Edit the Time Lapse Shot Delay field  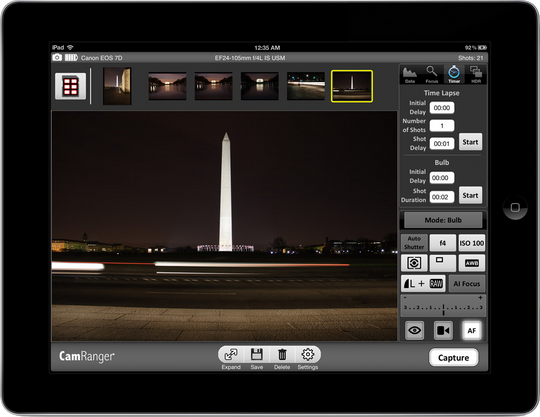point(442,144)
